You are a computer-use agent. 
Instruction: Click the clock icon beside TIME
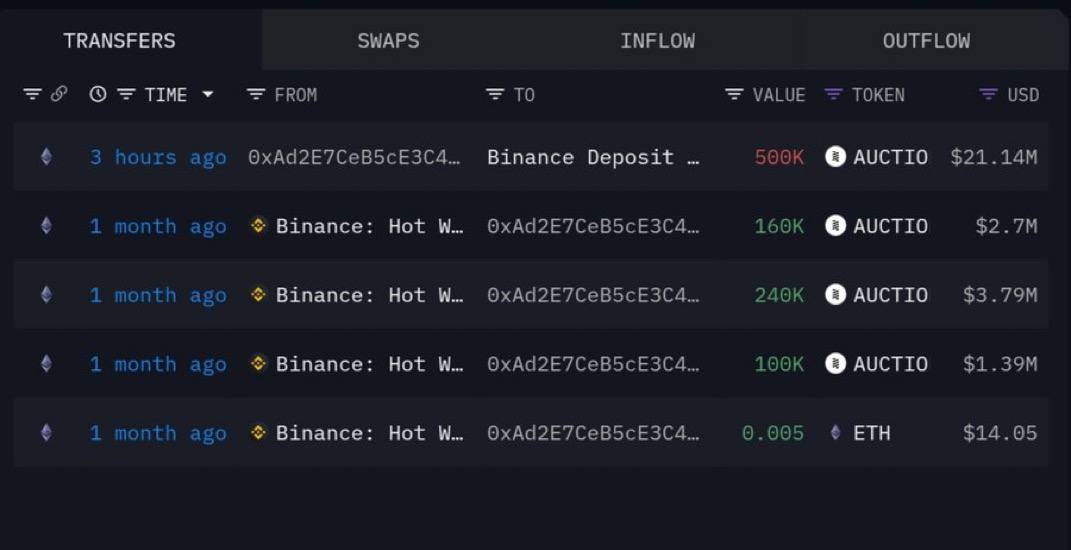pos(98,94)
